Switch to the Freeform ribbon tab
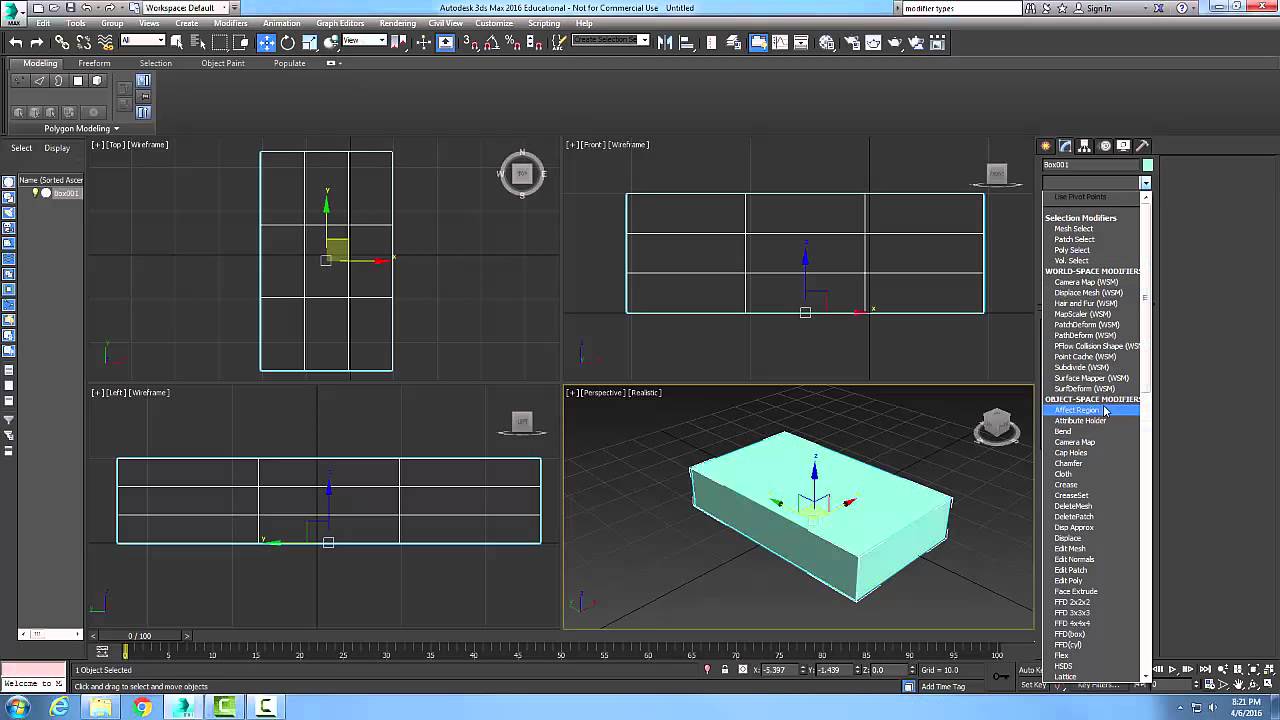1280x720 pixels. [x=95, y=63]
